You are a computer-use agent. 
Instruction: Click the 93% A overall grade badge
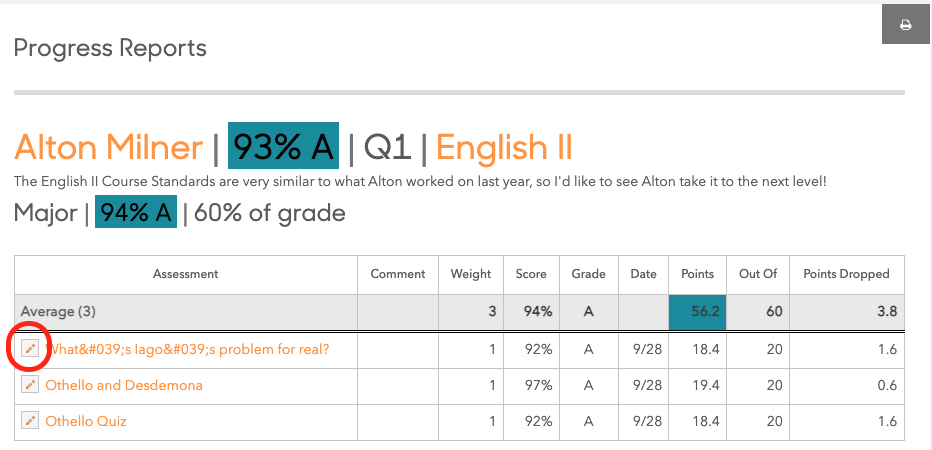click(284, 146)
